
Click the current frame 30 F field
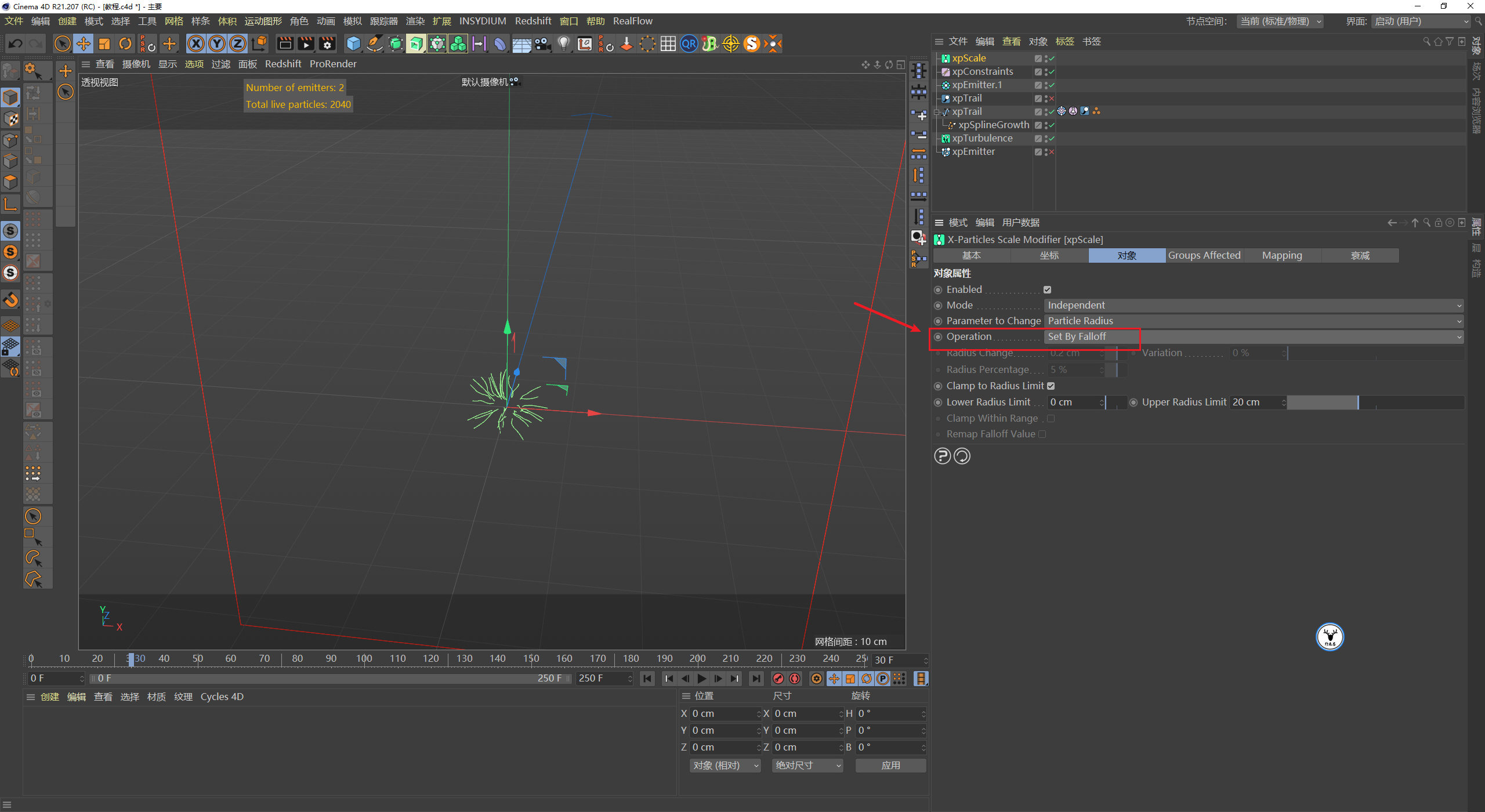click(x=900, y=660)
